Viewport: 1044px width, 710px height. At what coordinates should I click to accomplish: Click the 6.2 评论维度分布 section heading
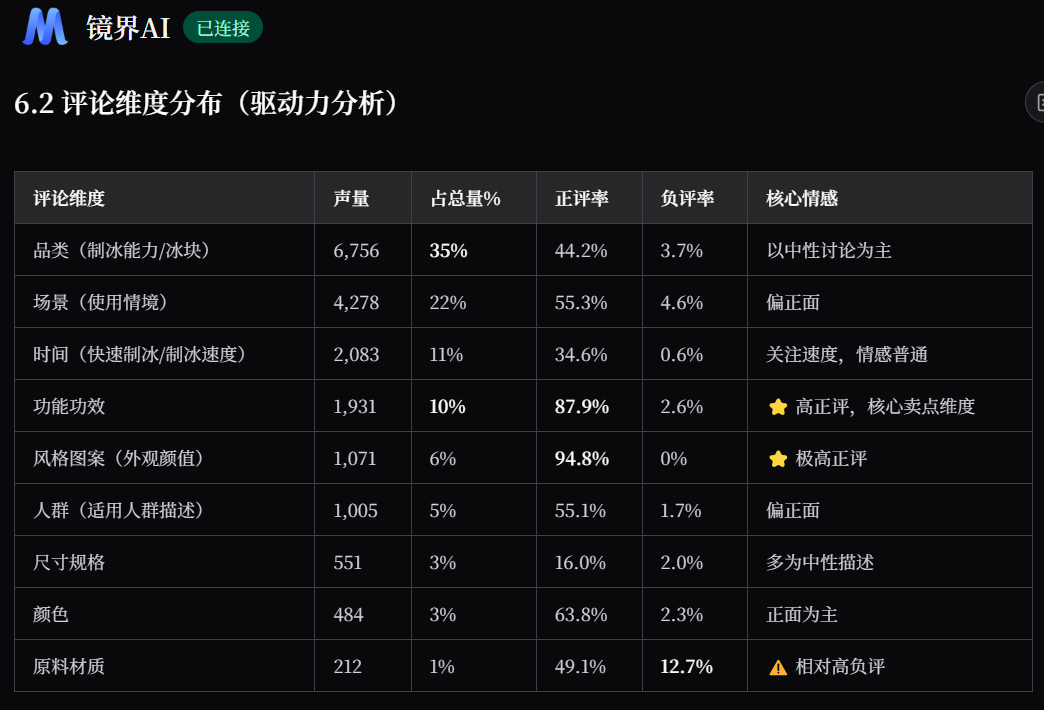(206, 103)
